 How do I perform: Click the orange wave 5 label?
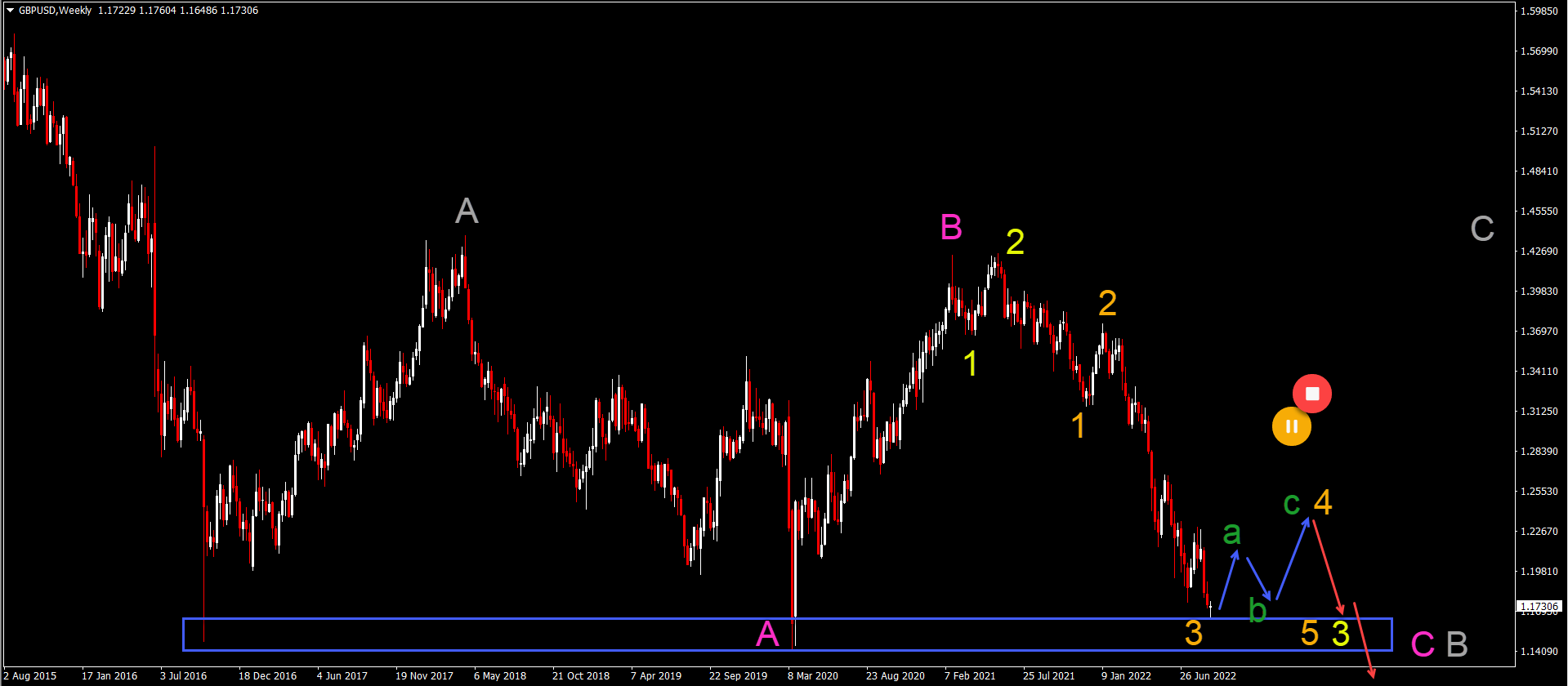click(1309, 634)
